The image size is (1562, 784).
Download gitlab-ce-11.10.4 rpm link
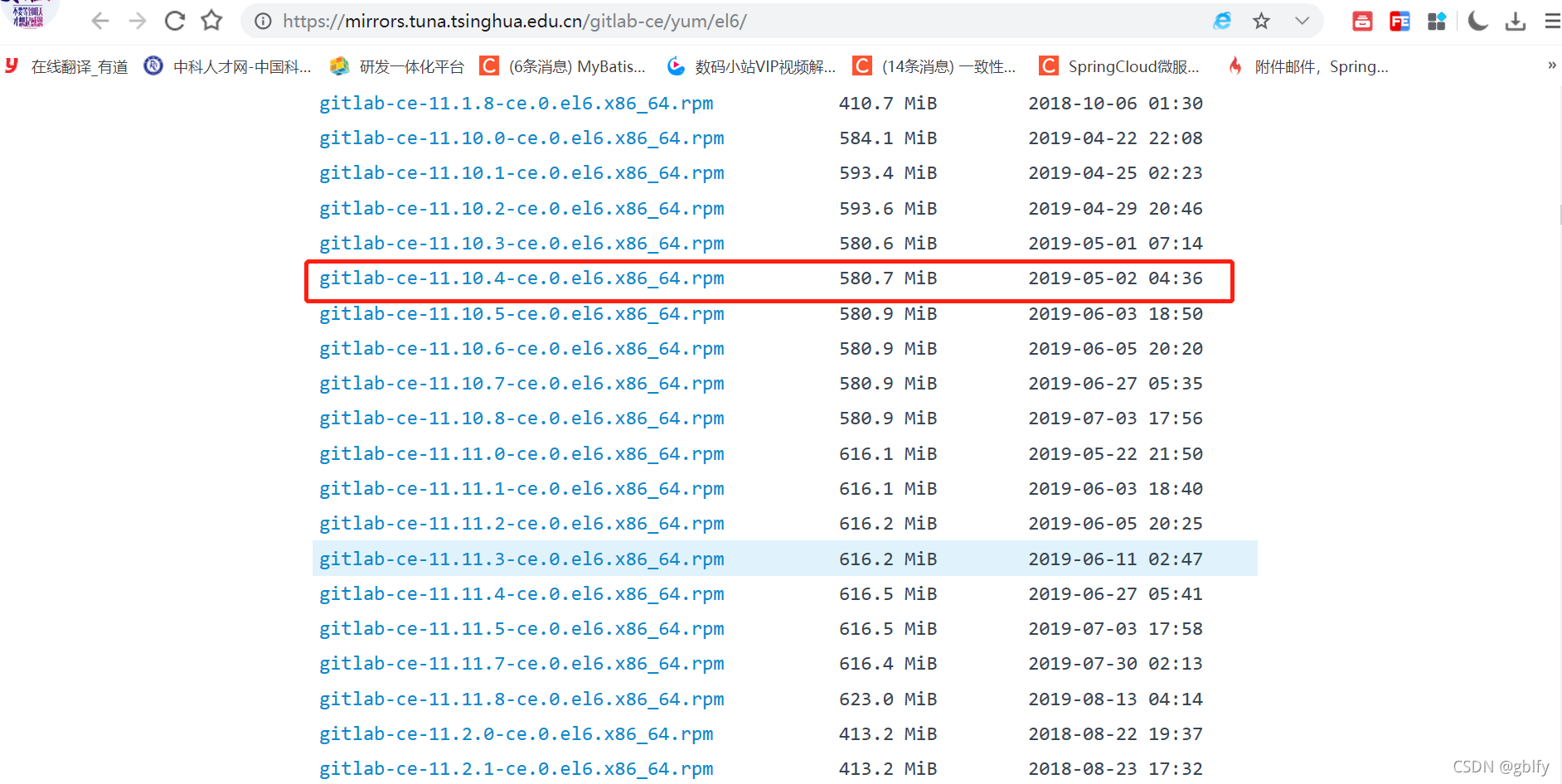click(x=521, y=278)
